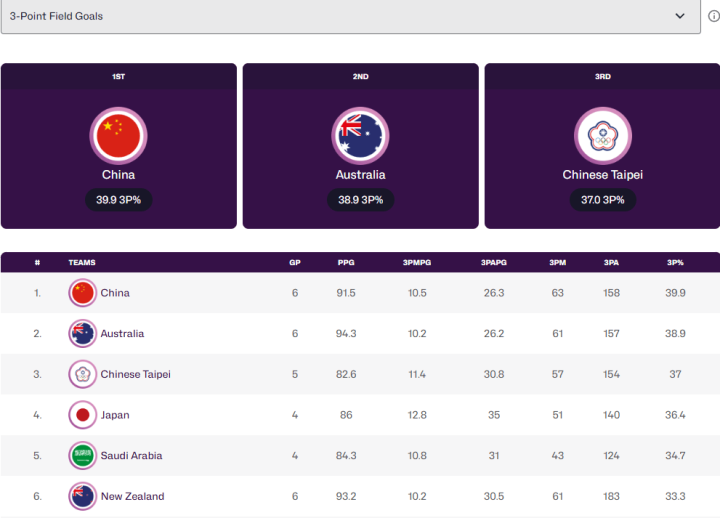Click China flag icon in table row
Viewport: 720px width, 518px height.
[x=83, y=293]
